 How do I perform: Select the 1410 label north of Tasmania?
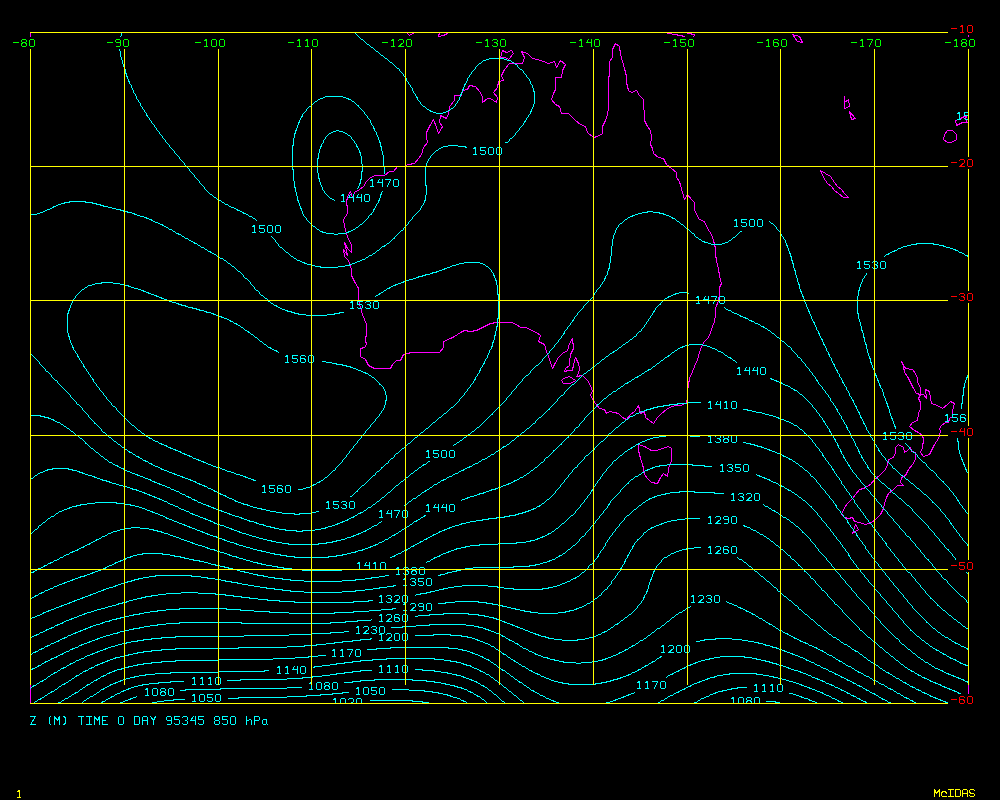(722, 405)
